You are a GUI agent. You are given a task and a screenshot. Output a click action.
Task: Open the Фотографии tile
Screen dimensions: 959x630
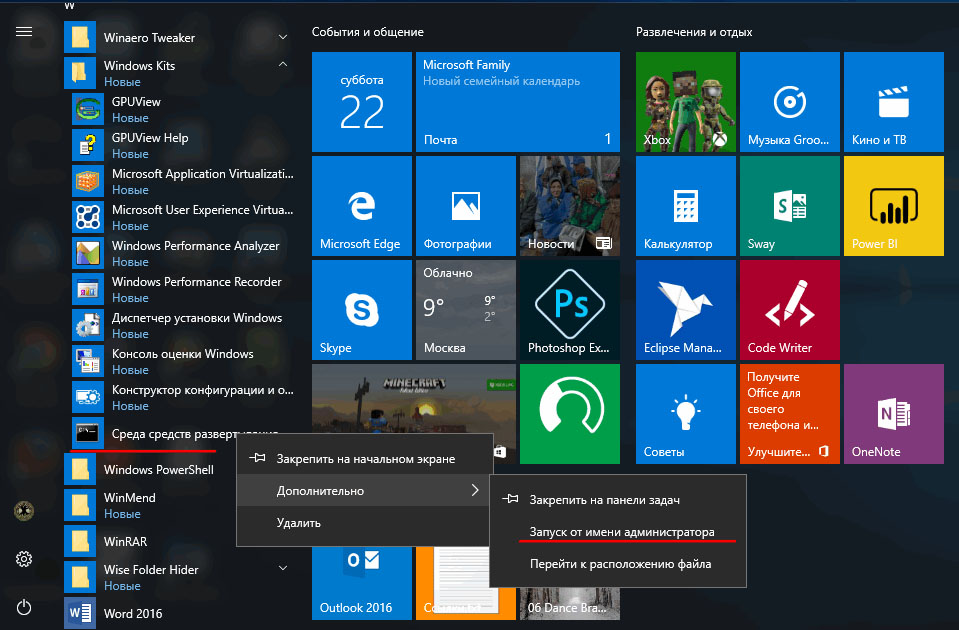466,206
